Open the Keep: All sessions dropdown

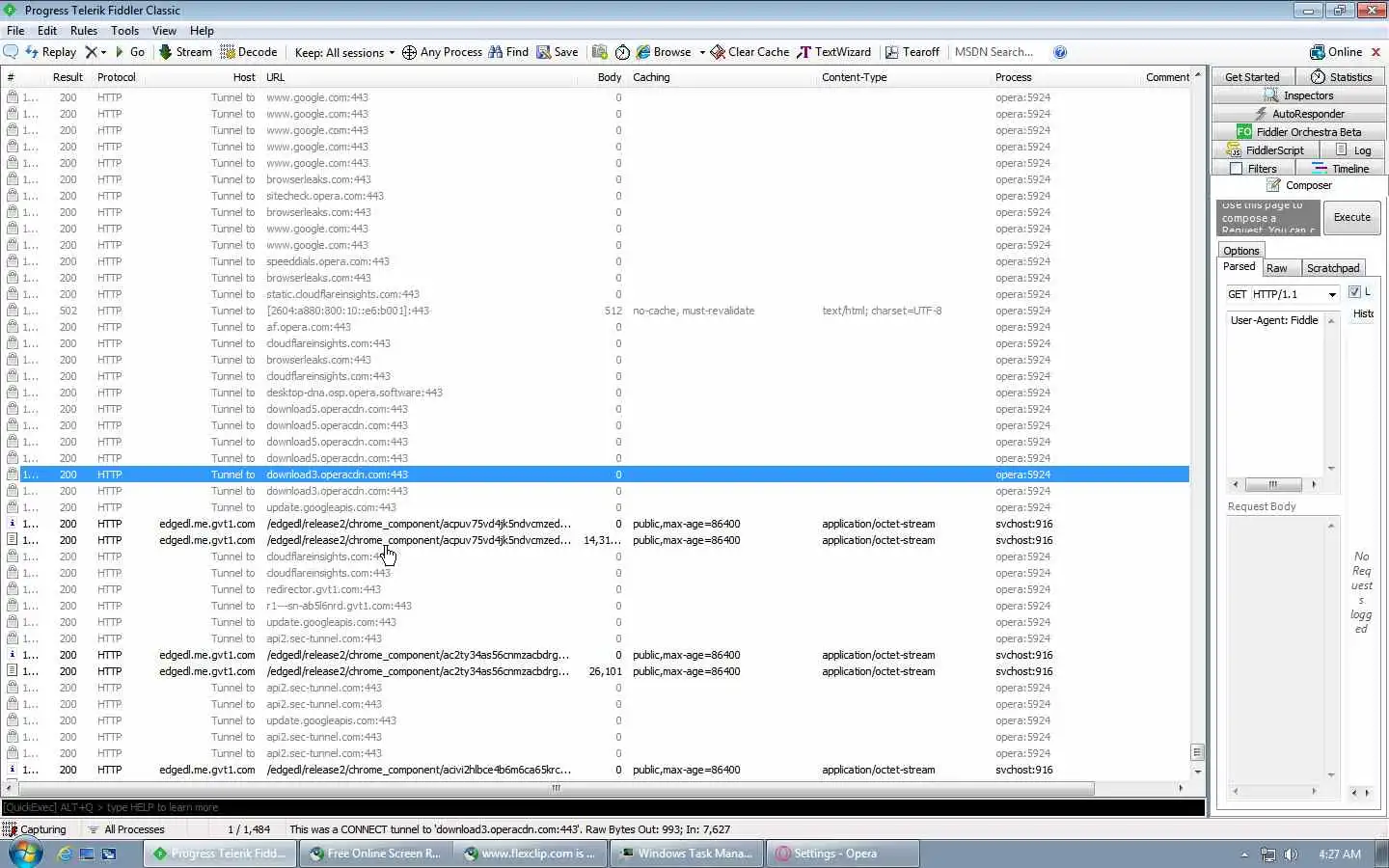[x=344, y=52]
